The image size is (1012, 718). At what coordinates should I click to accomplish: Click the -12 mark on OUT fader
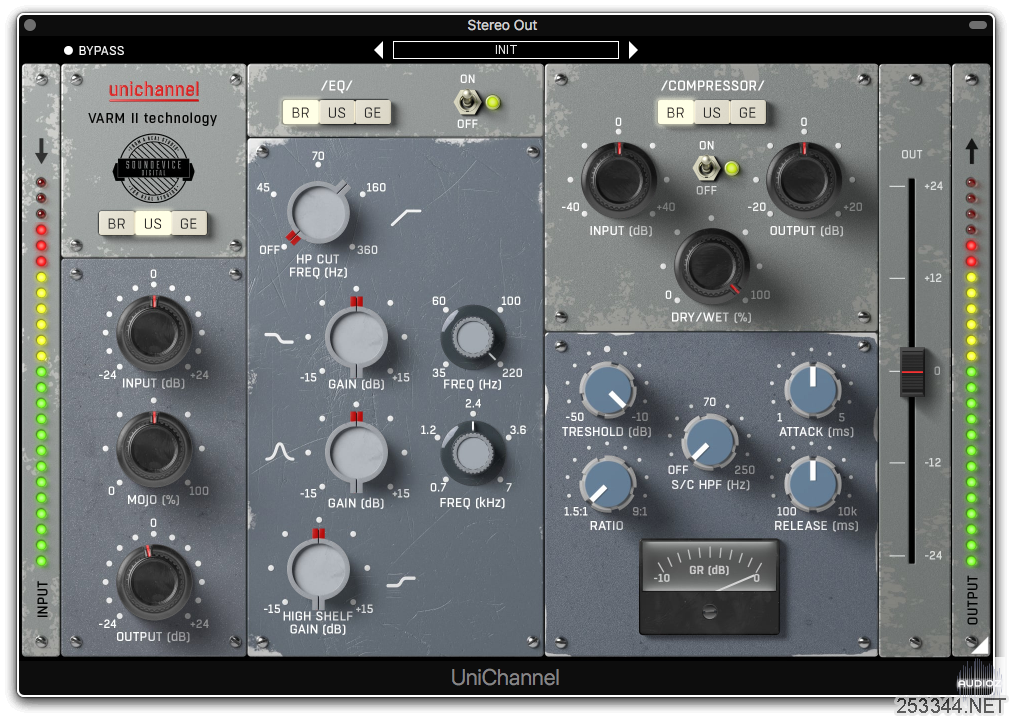click(x=933, y=462)
